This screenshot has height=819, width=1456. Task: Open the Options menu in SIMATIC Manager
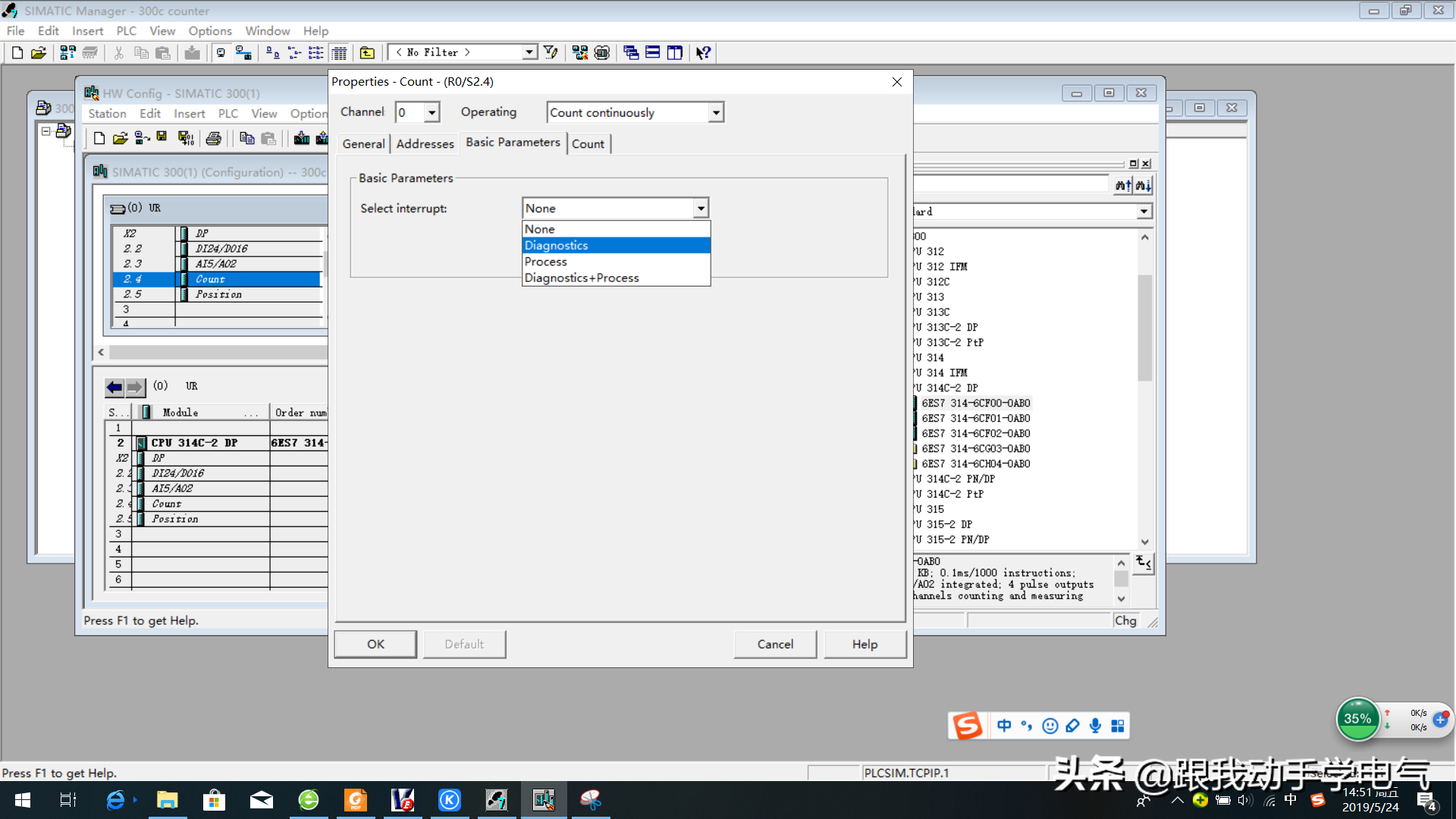coord(210,31)
